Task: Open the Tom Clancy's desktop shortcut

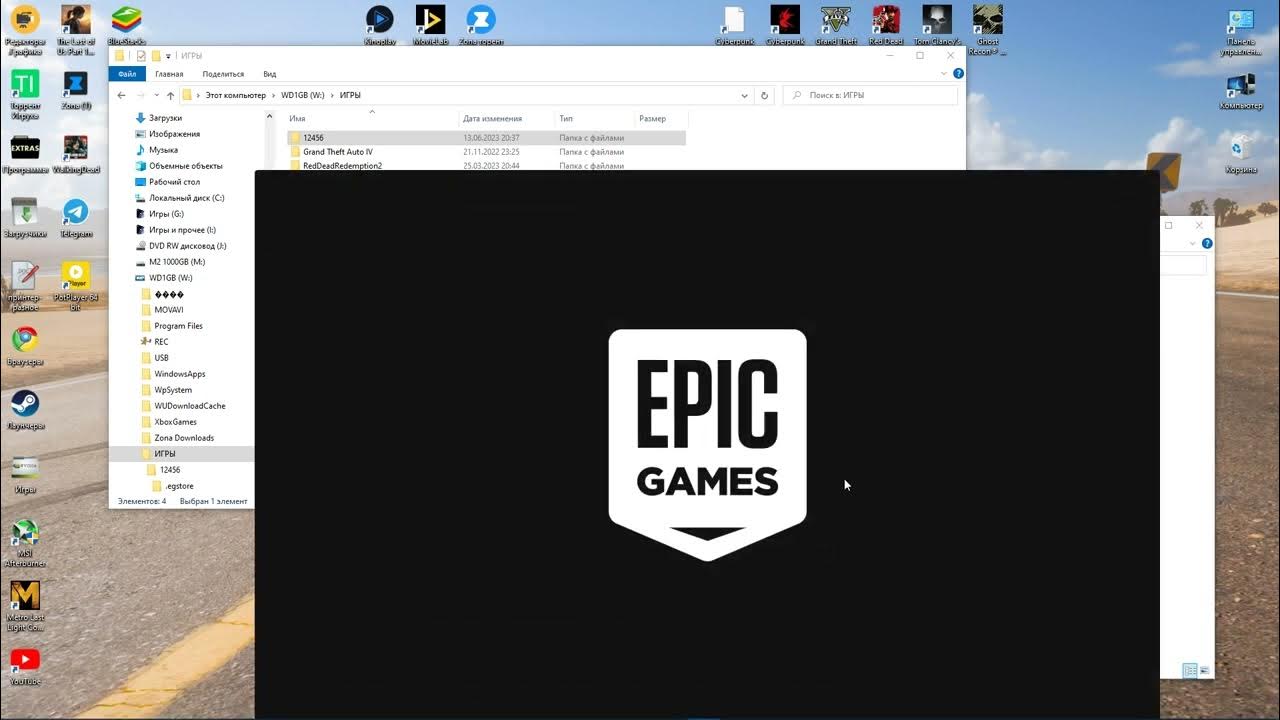Action: click(x=937, y=24)
